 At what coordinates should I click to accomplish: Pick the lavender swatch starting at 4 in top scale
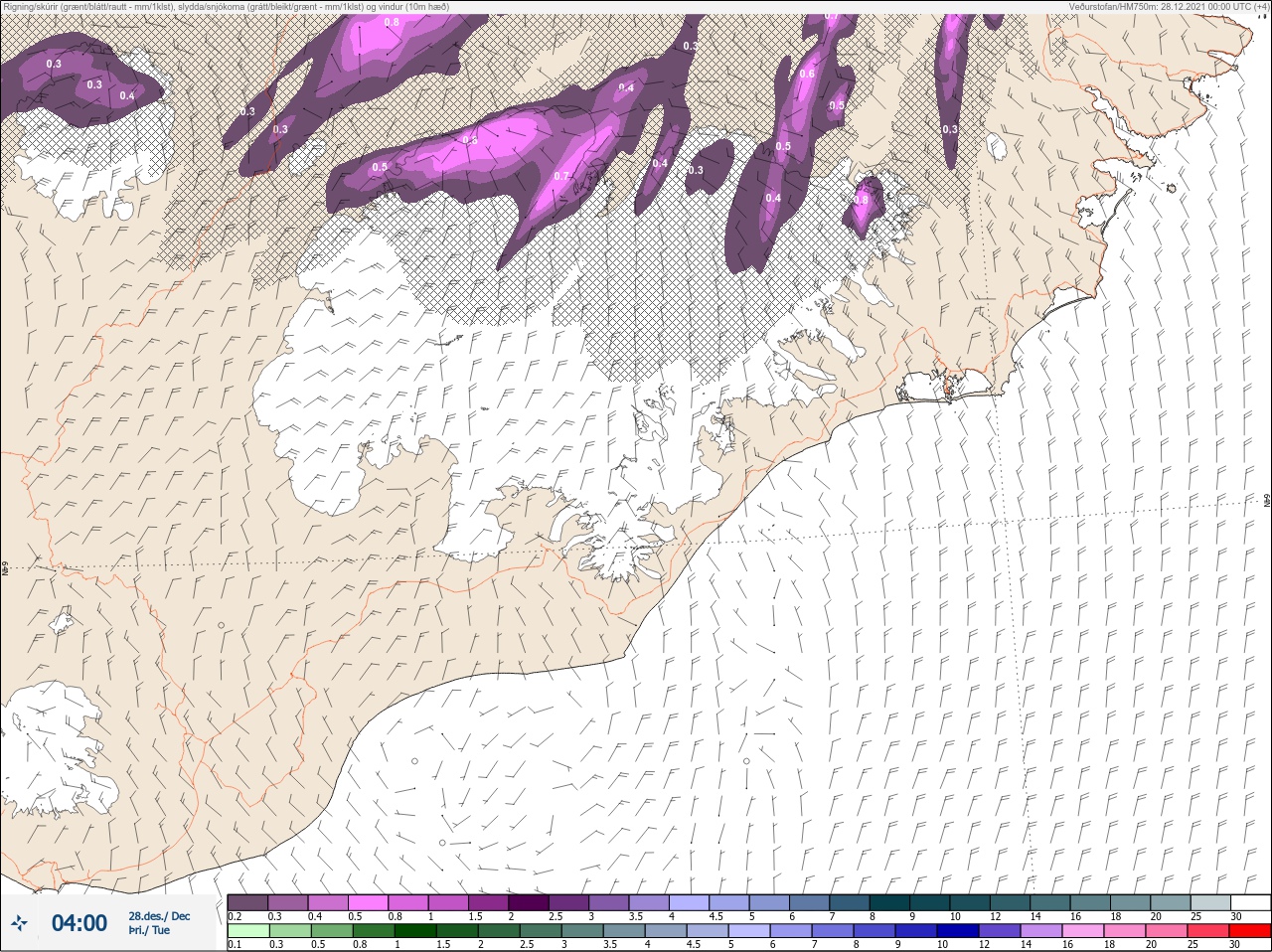(692, 902)
